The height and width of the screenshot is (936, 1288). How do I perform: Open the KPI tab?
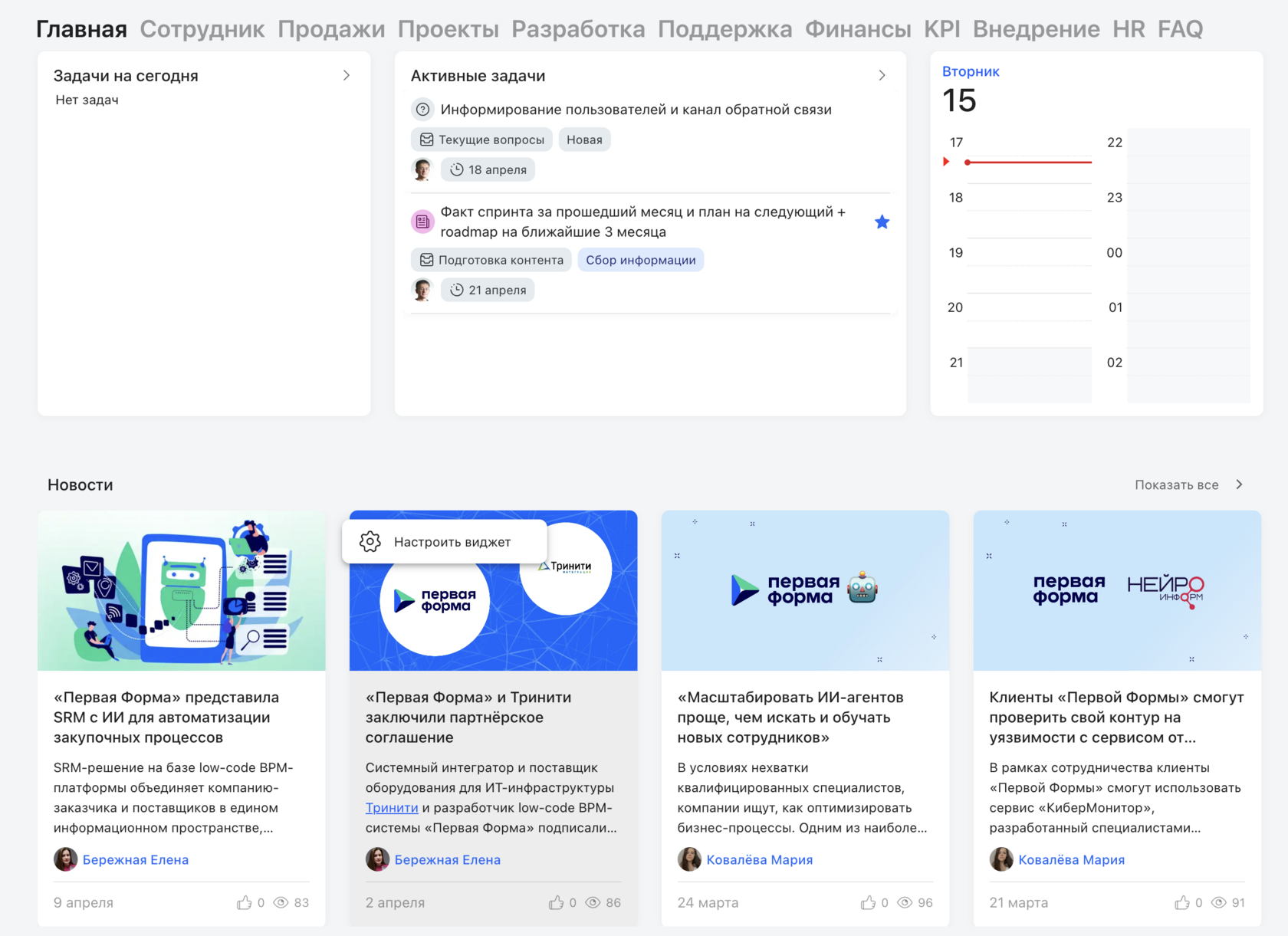[x=942, y=29]
